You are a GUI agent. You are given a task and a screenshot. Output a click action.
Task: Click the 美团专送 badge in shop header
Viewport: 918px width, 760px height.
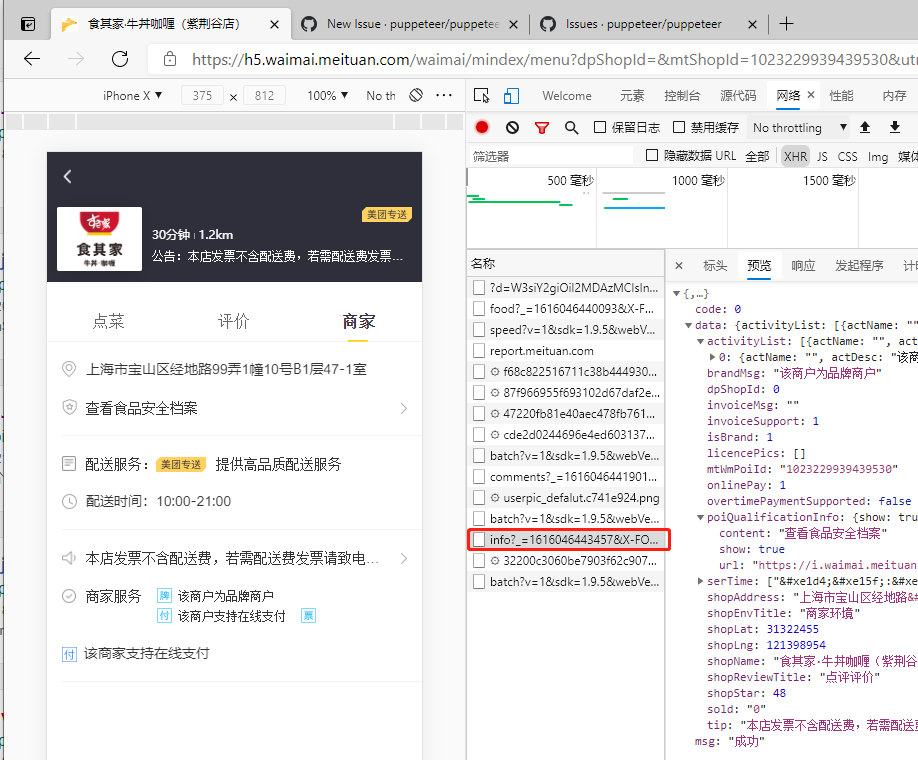pos(387,214)
